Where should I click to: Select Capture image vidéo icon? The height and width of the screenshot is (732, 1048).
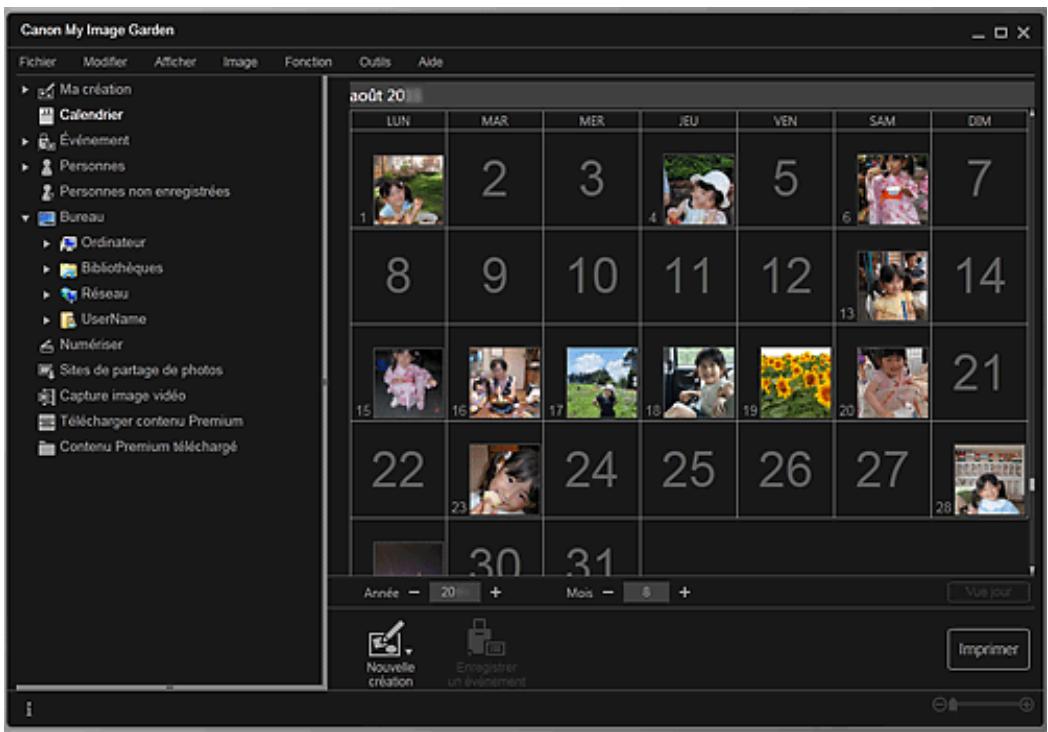[x=46, y=396]
